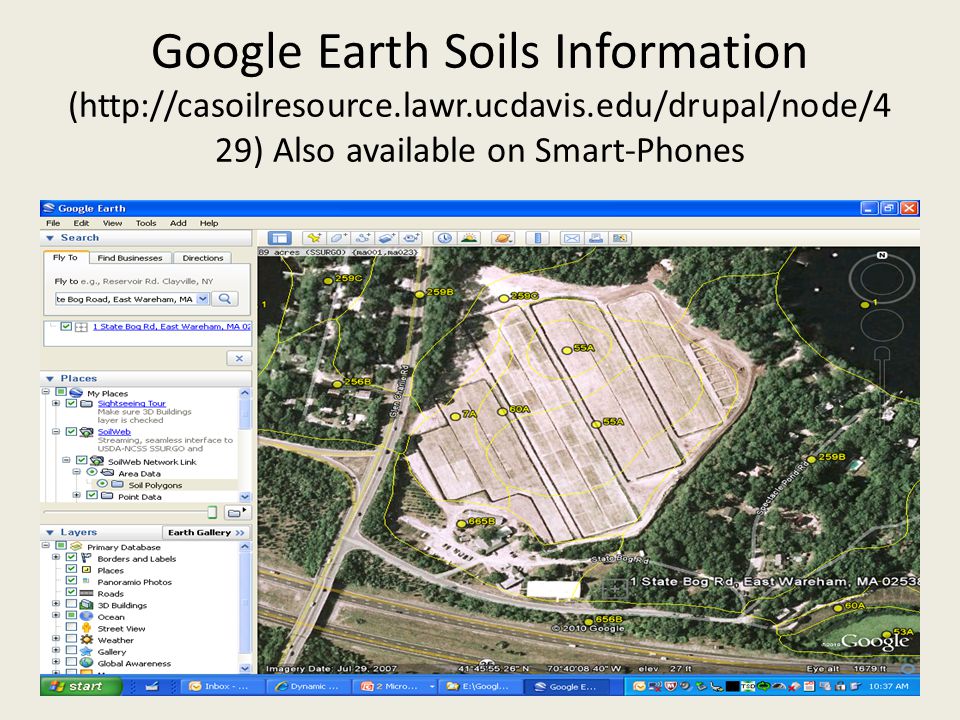Collapse the SoilWeb tree node
The width and height of the screenshot is (960, 720).
click(x=56, y=432)
